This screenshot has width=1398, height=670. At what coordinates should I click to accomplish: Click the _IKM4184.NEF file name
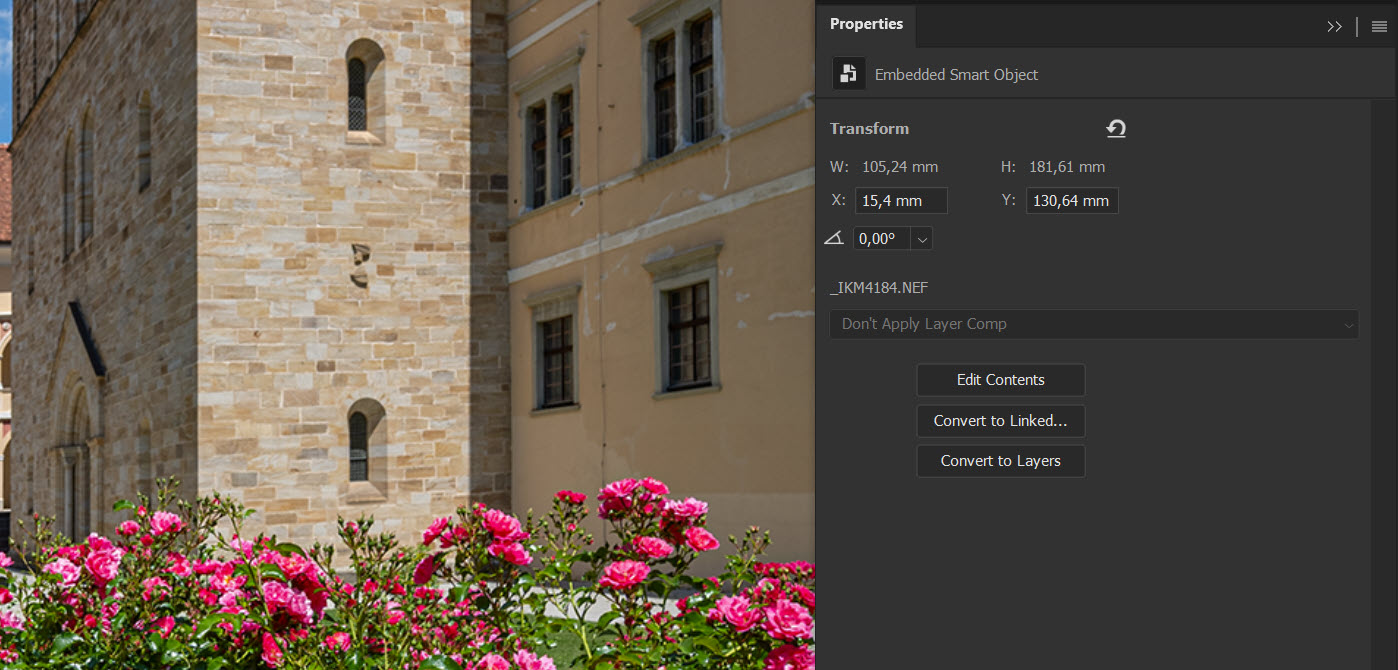[879, 288]
